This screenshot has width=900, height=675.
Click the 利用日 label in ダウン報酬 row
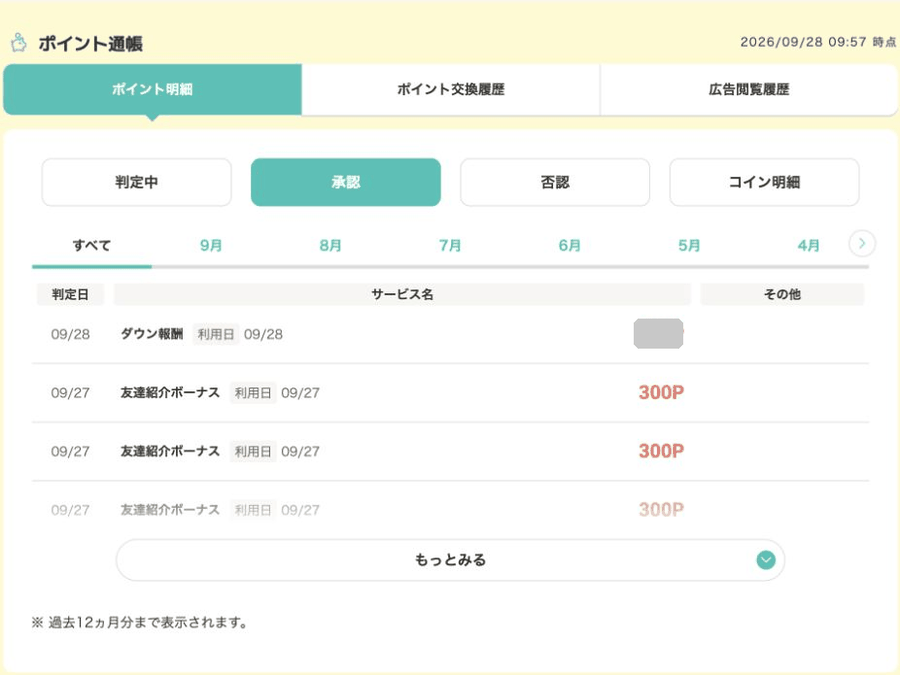click(x=216, y=334)
